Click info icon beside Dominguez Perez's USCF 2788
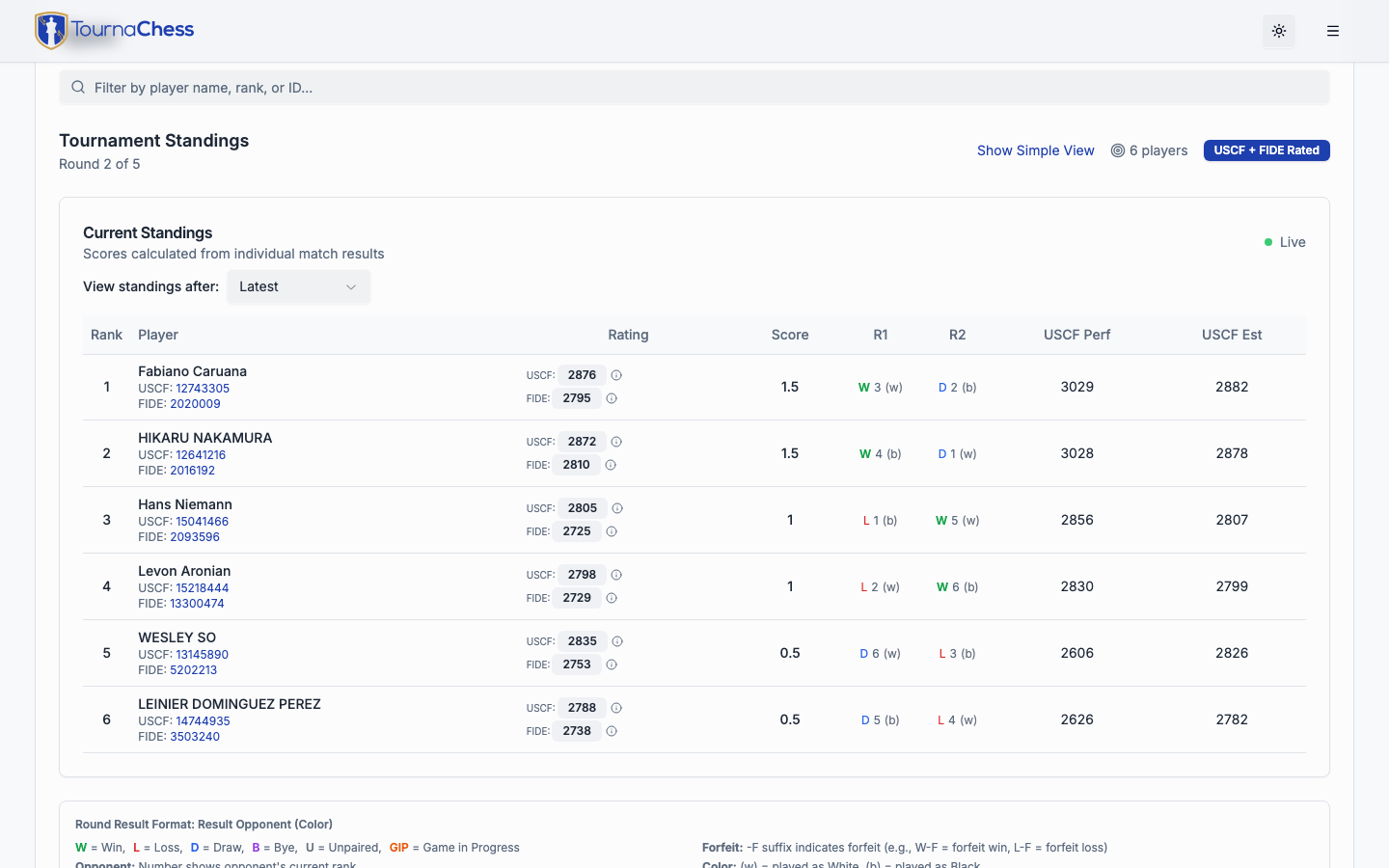Screen dimensions: 1389x868 tap(616, 708)
